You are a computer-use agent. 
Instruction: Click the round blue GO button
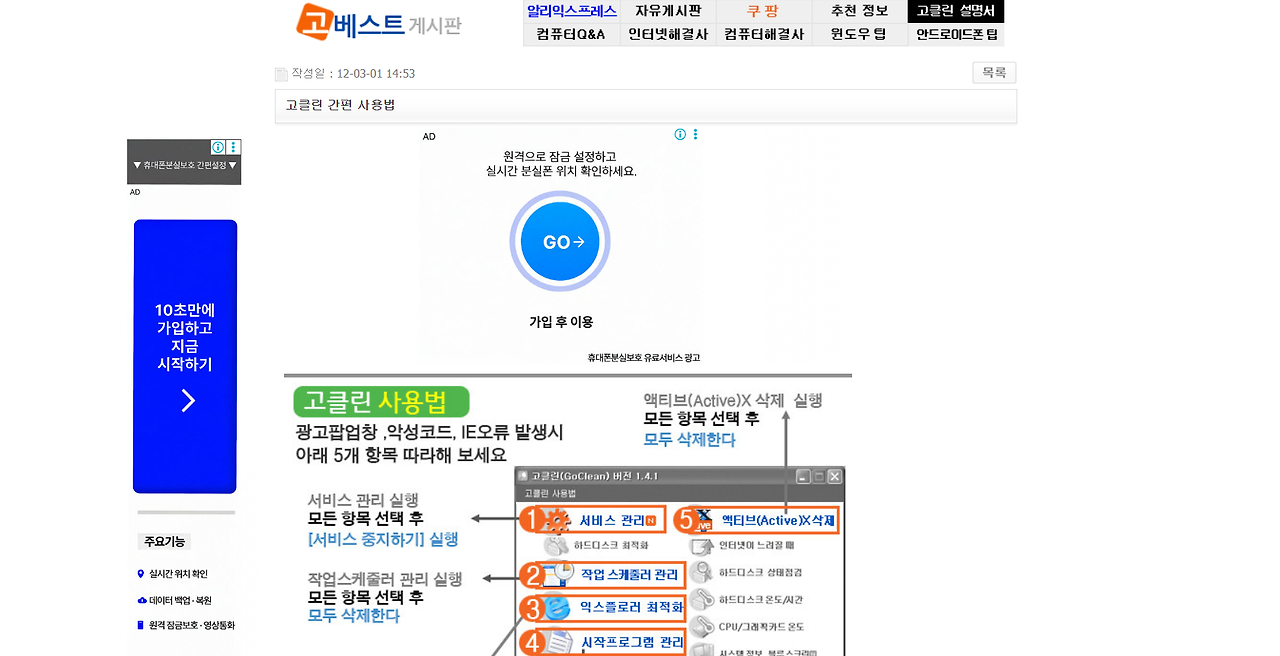560,241
